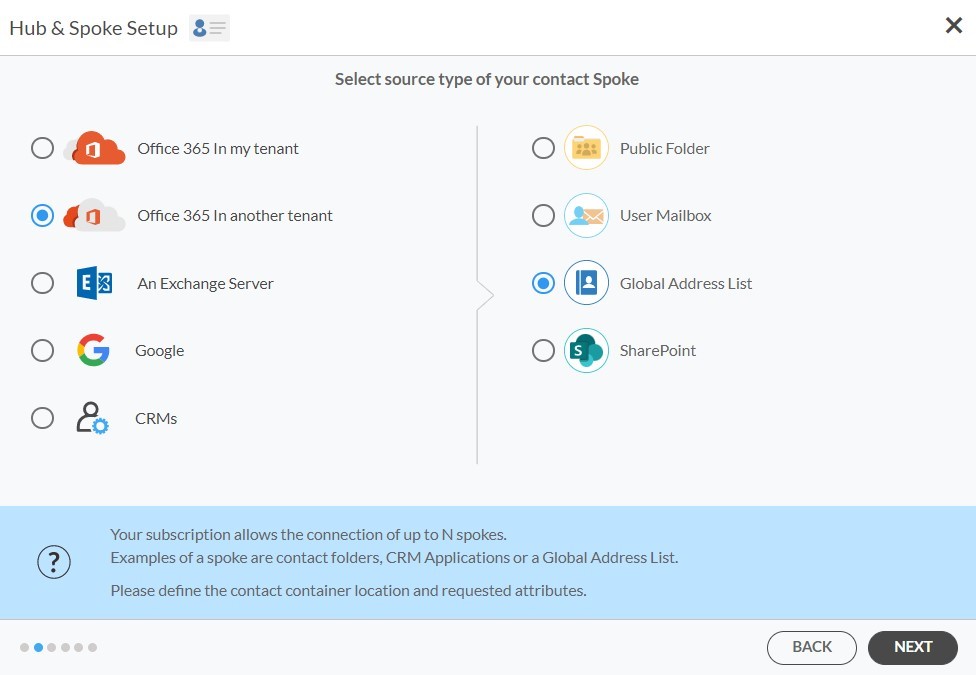Click the 'Hub & Spoke Setup' title text

pos(93,28)
